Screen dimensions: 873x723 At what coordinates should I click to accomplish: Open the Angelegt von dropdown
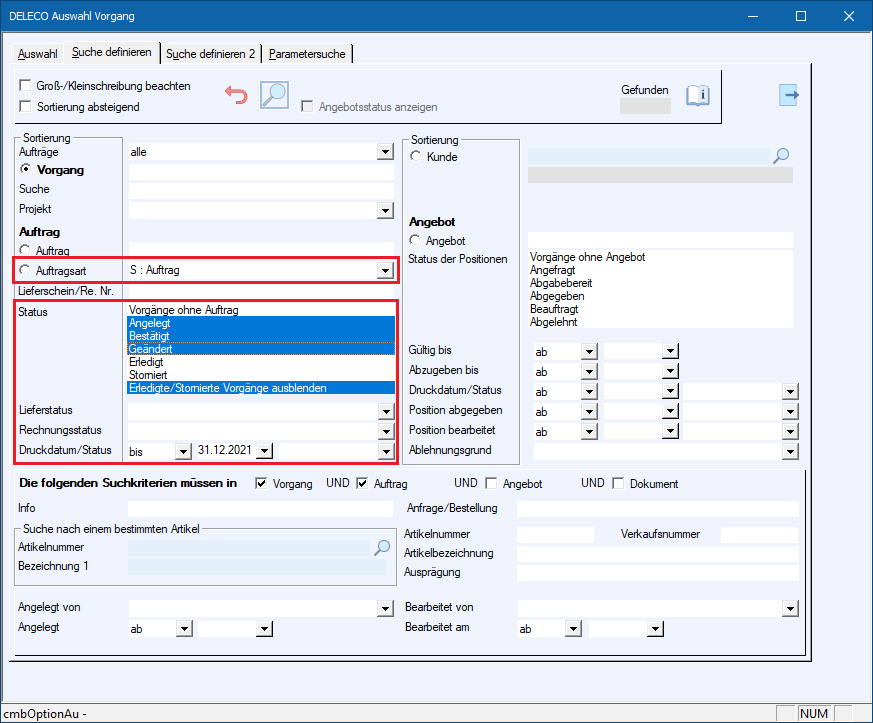(x=385, y=608)
